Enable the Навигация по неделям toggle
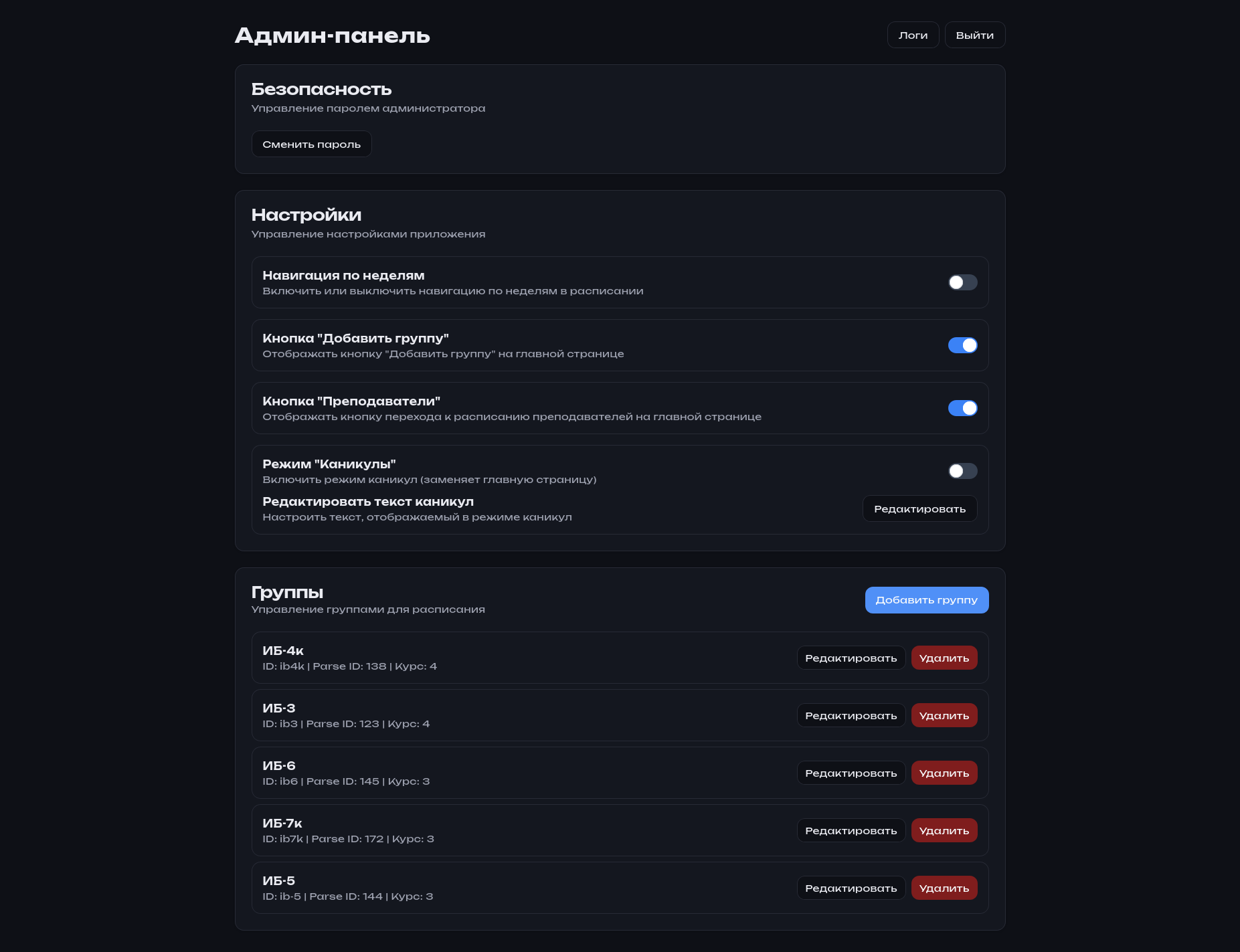The width and height of the screenshot is (1240, 952). point(962,282)
